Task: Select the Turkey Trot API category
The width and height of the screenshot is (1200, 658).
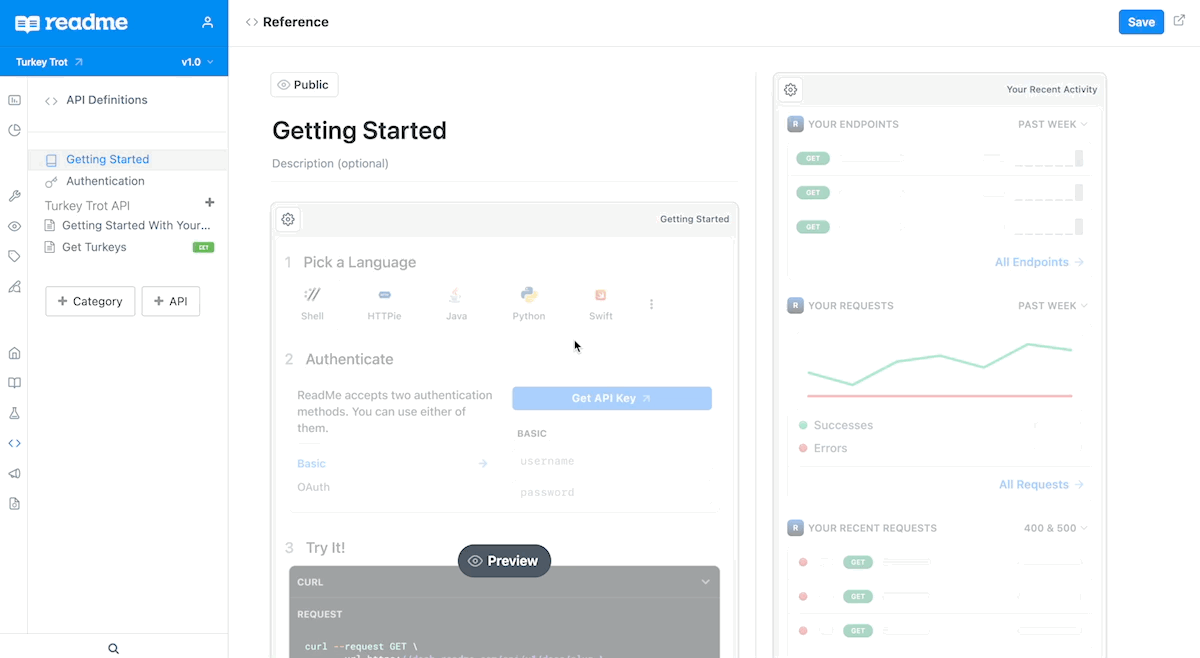Action: 87,205
